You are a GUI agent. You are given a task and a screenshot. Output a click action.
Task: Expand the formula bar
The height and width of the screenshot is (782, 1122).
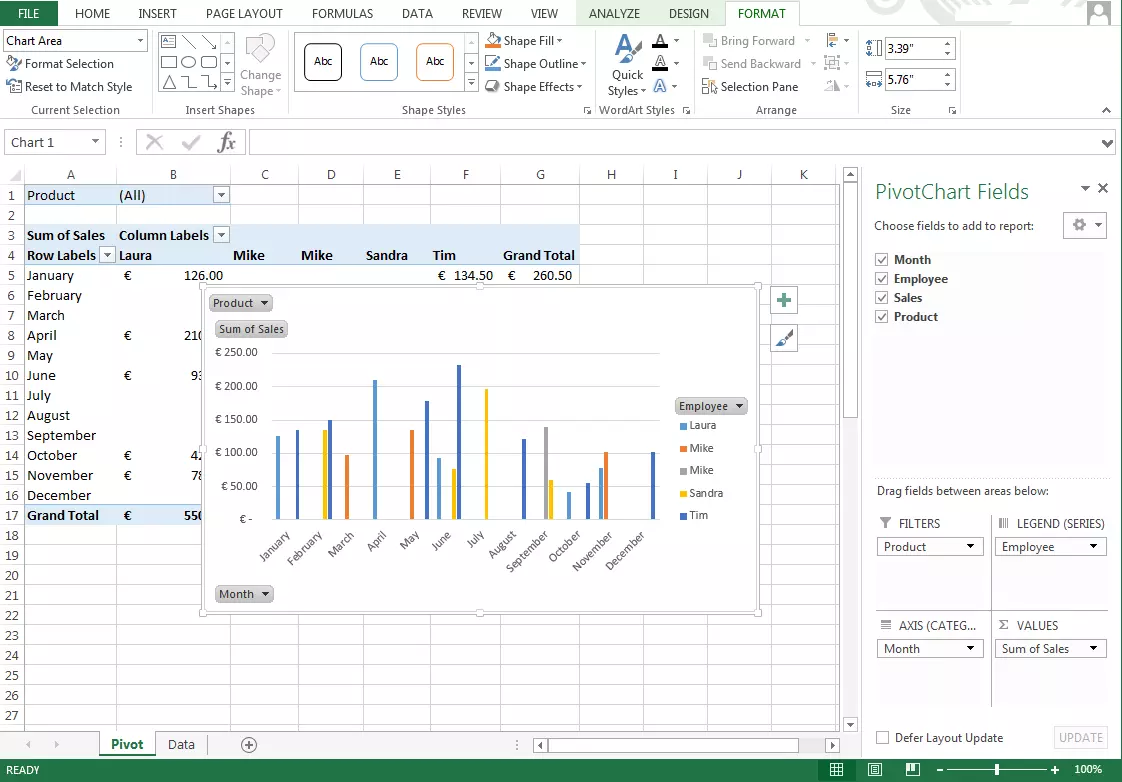(1108, 143)
